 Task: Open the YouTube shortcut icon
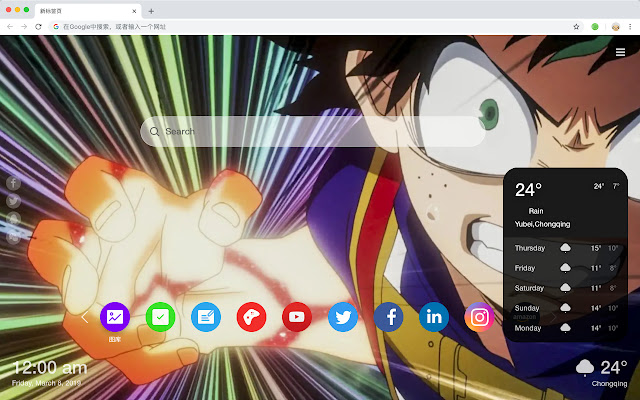(x=297, y=317)
